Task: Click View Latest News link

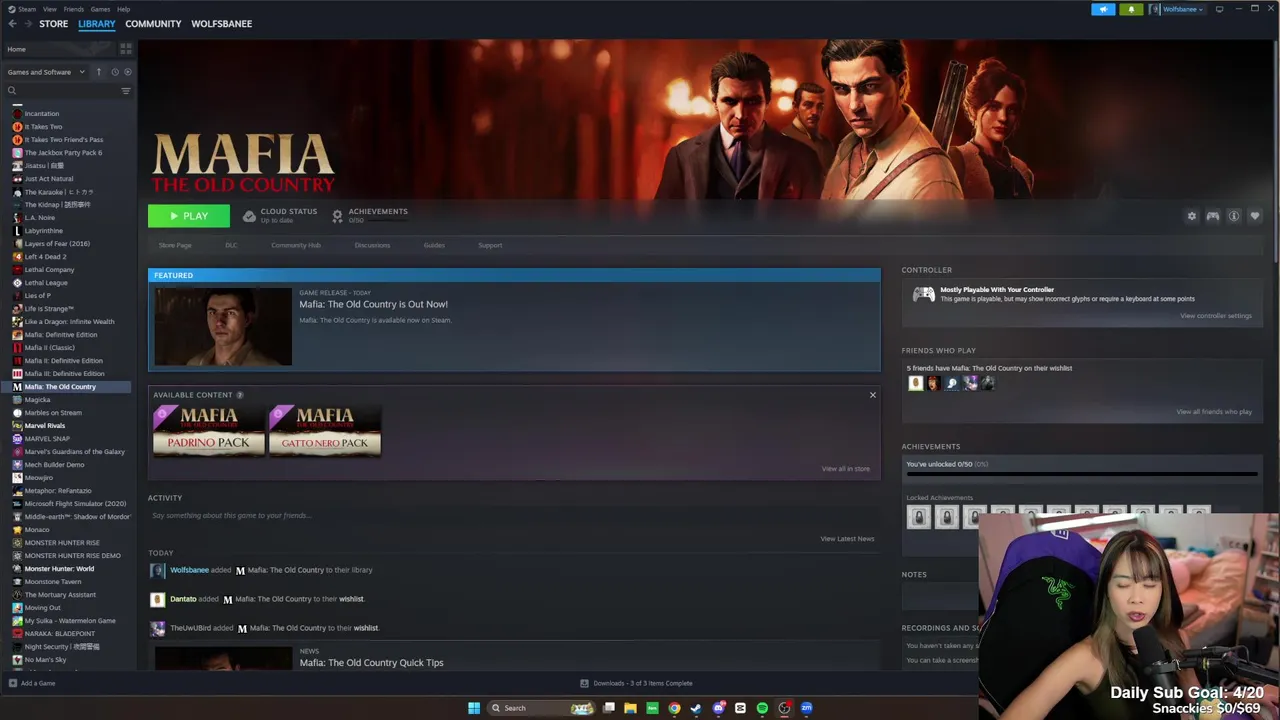Action: [x=847, y=539]
